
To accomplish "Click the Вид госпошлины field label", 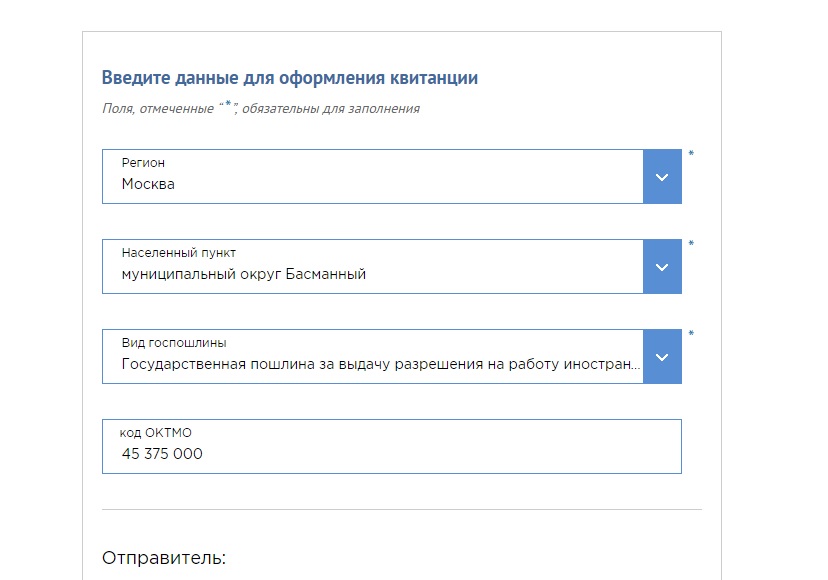I will 174,342.
